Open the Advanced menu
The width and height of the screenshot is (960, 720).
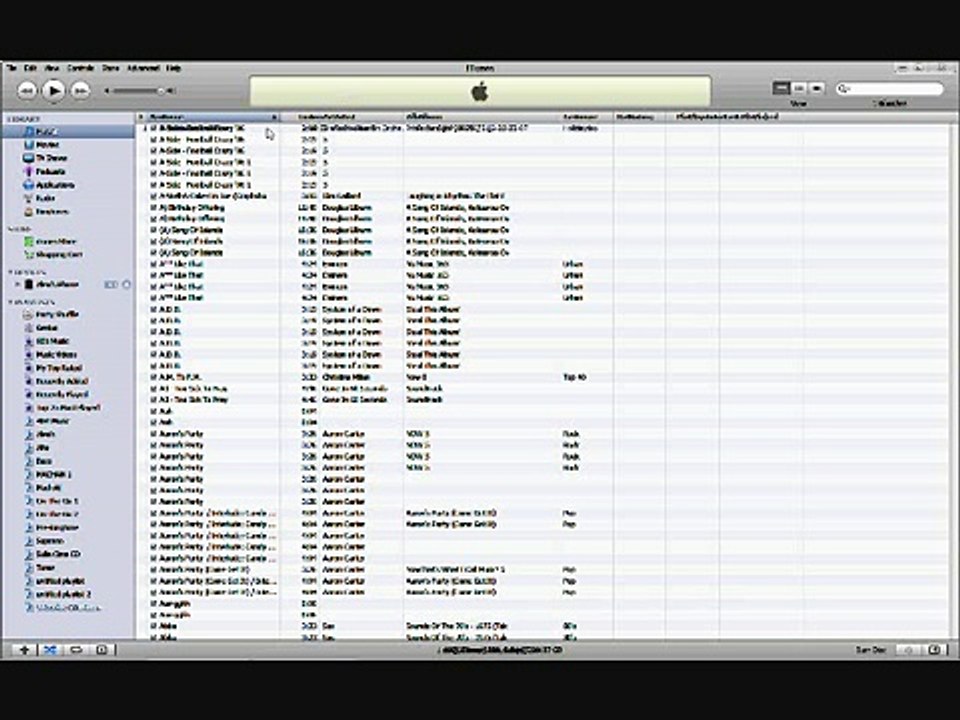[143, 68]
